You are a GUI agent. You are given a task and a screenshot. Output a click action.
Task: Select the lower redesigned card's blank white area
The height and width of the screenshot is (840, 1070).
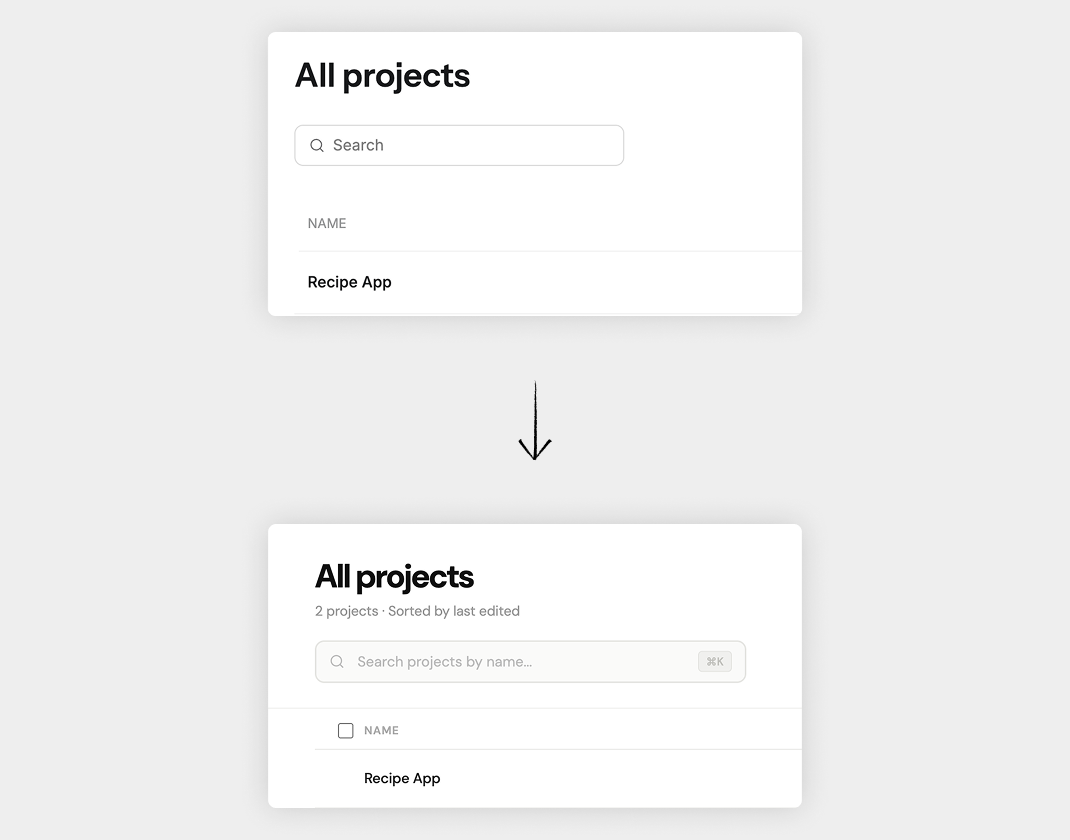[680, 580]
